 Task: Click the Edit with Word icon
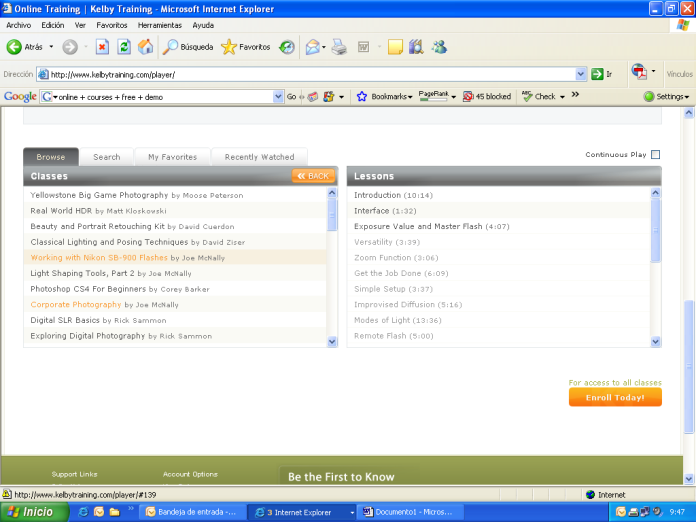(364, 47)
